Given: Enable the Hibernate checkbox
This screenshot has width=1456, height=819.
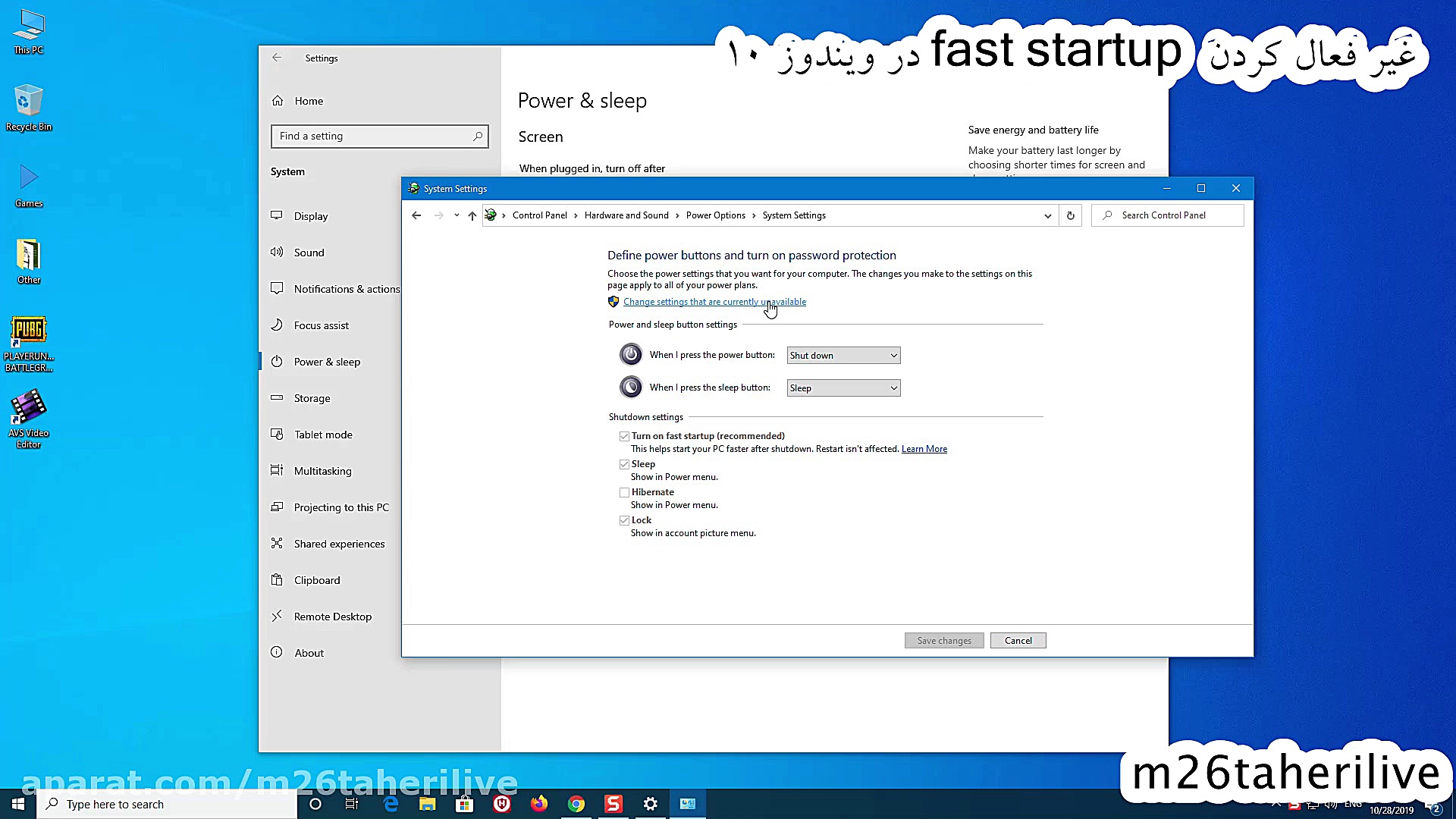Looking at the screenshot, I should [x=624, y=491].
